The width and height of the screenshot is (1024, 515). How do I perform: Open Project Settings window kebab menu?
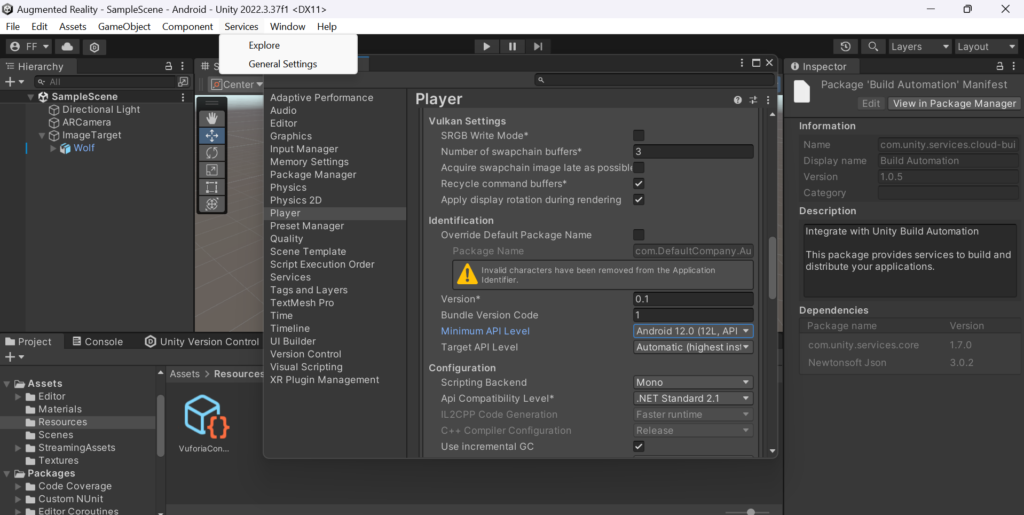coord(742,63)
